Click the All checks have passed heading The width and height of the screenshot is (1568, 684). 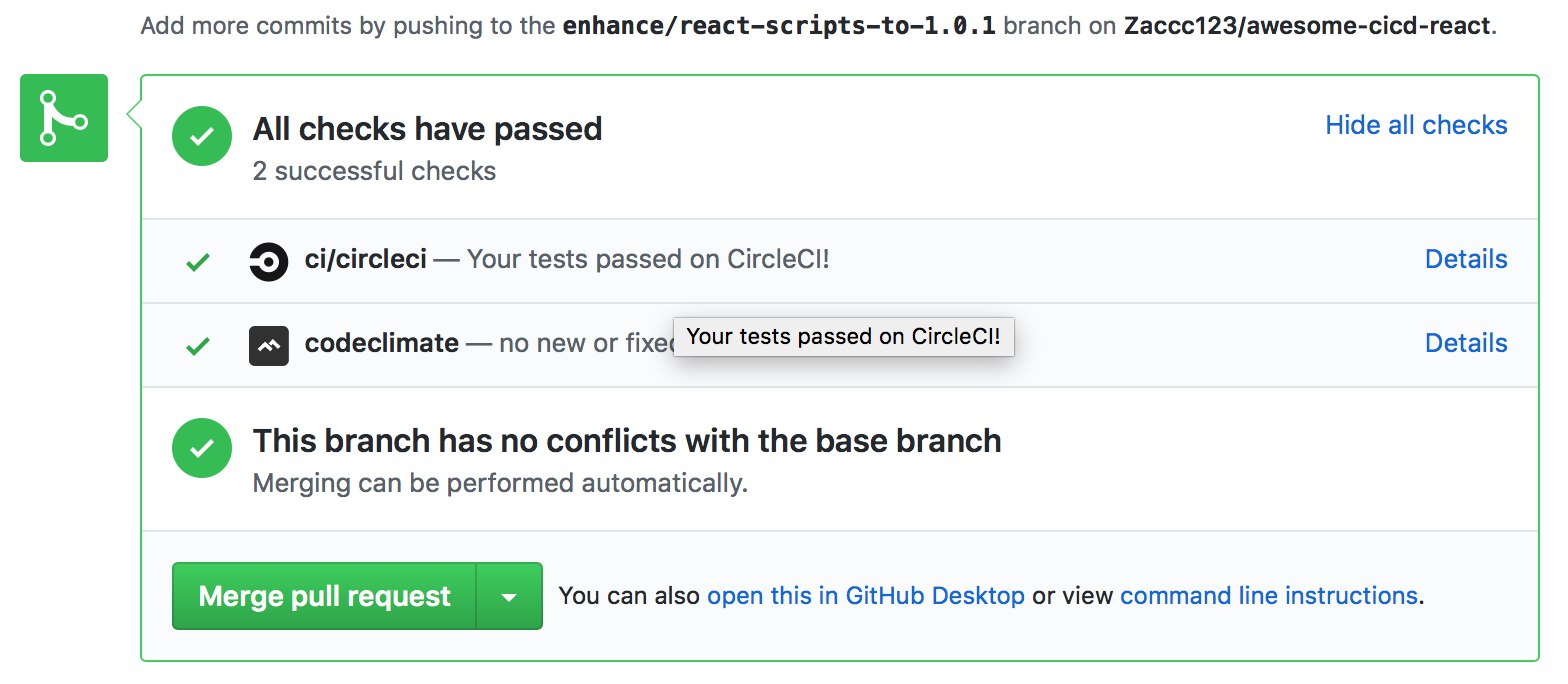click(x=427, y=129)
